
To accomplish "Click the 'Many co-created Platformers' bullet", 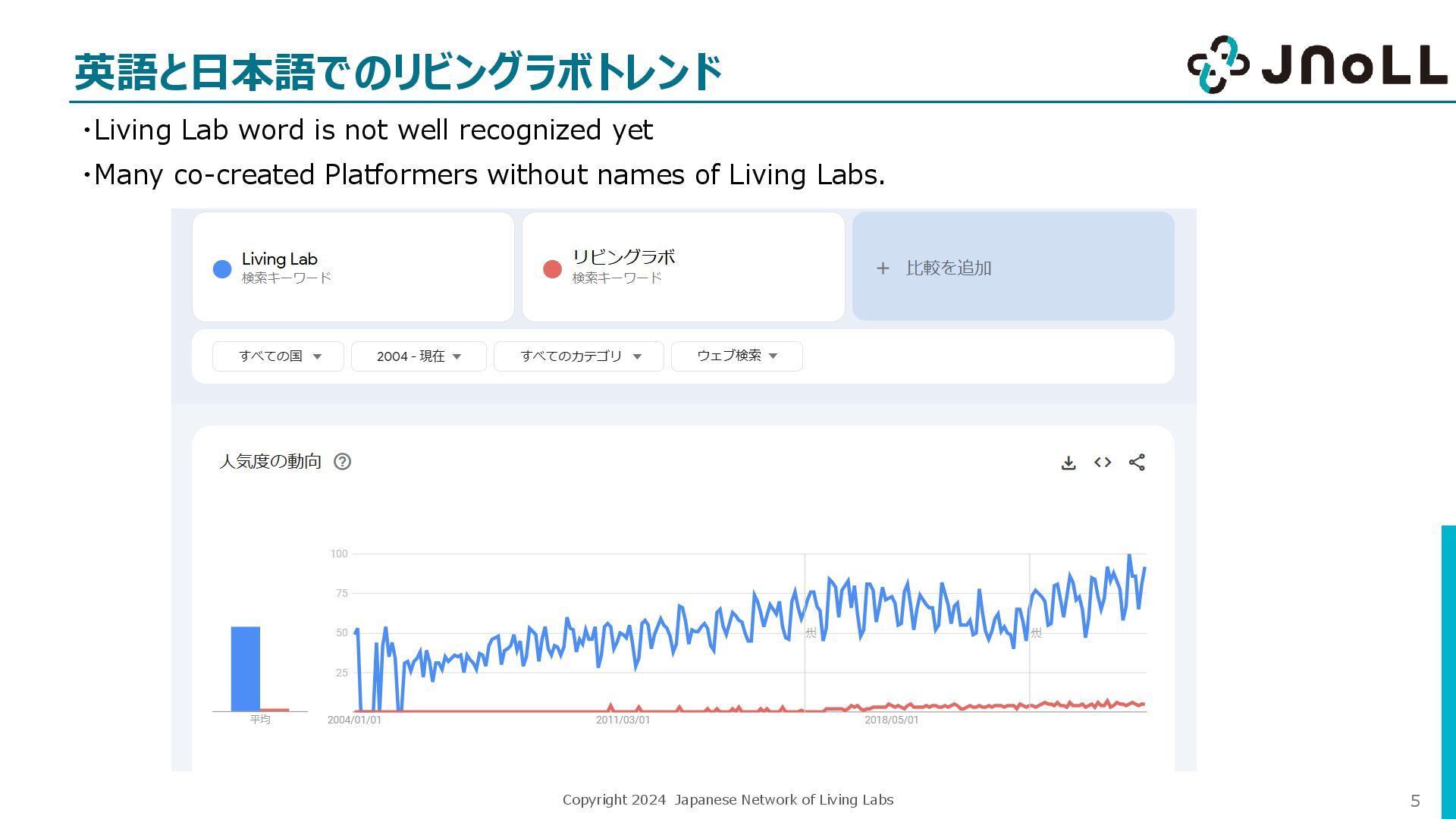I will [484, 175].
